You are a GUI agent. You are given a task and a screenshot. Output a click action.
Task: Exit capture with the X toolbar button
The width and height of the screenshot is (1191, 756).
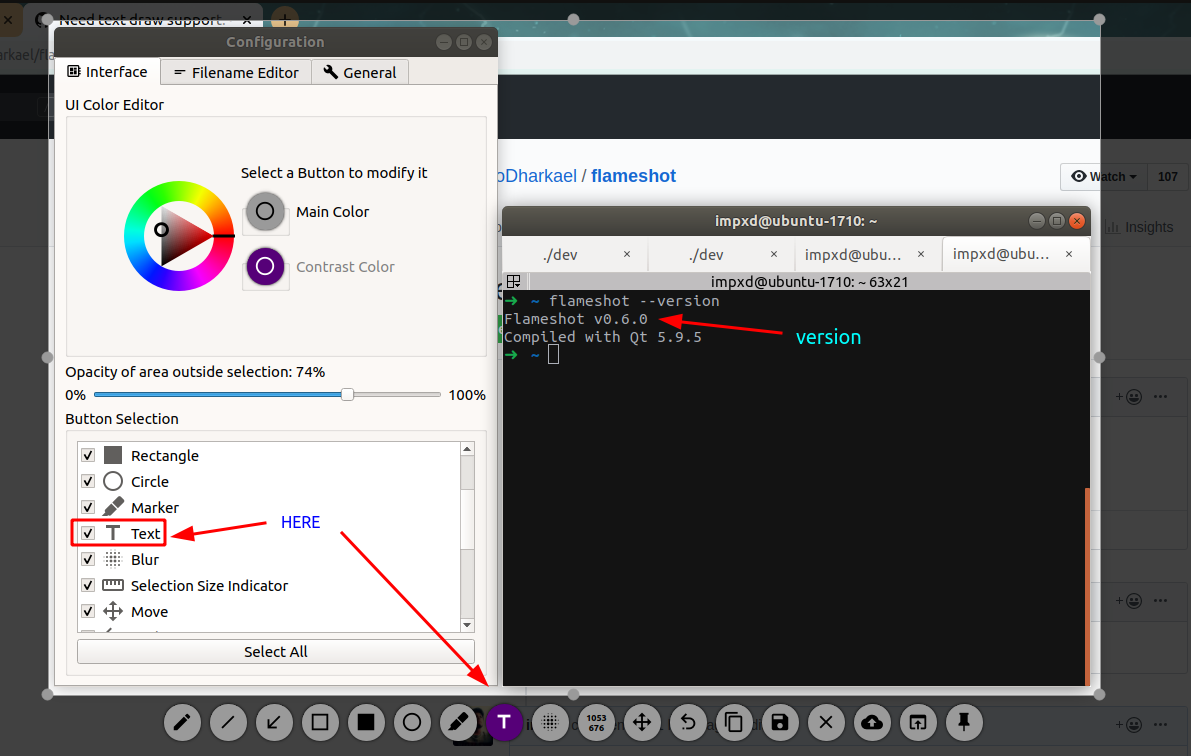[x=826, y=722]
